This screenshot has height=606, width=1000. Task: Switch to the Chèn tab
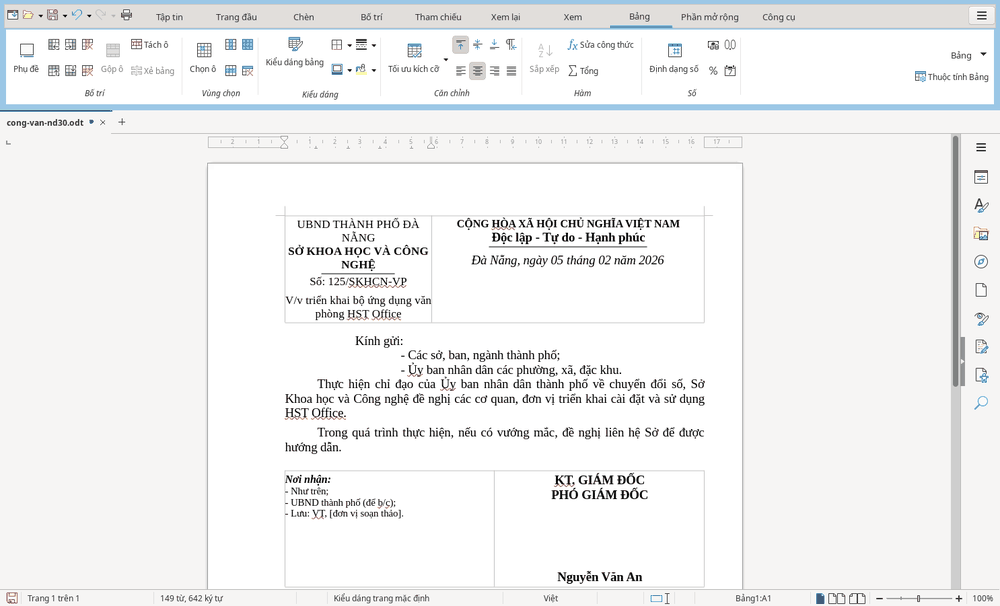tap(304, 17)
